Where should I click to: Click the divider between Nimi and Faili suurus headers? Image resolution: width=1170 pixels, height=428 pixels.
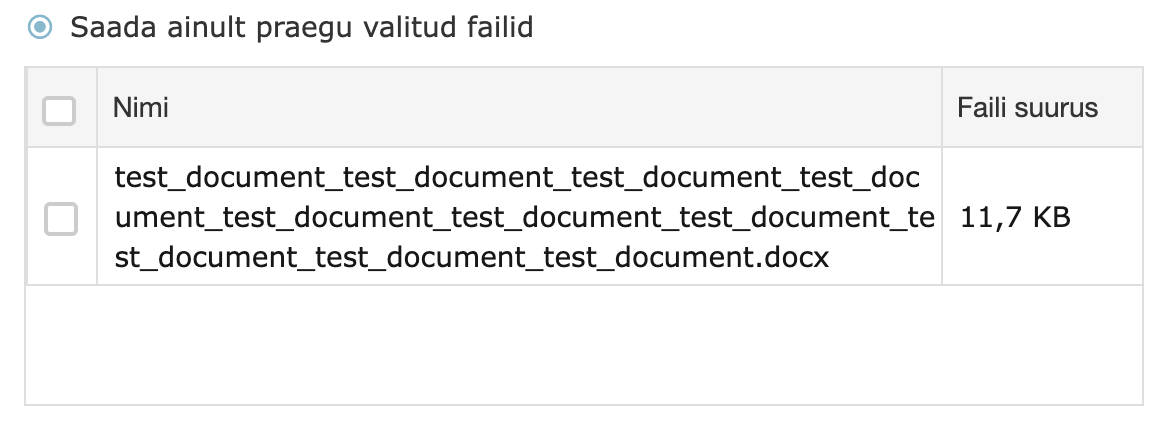click(942, 108)
